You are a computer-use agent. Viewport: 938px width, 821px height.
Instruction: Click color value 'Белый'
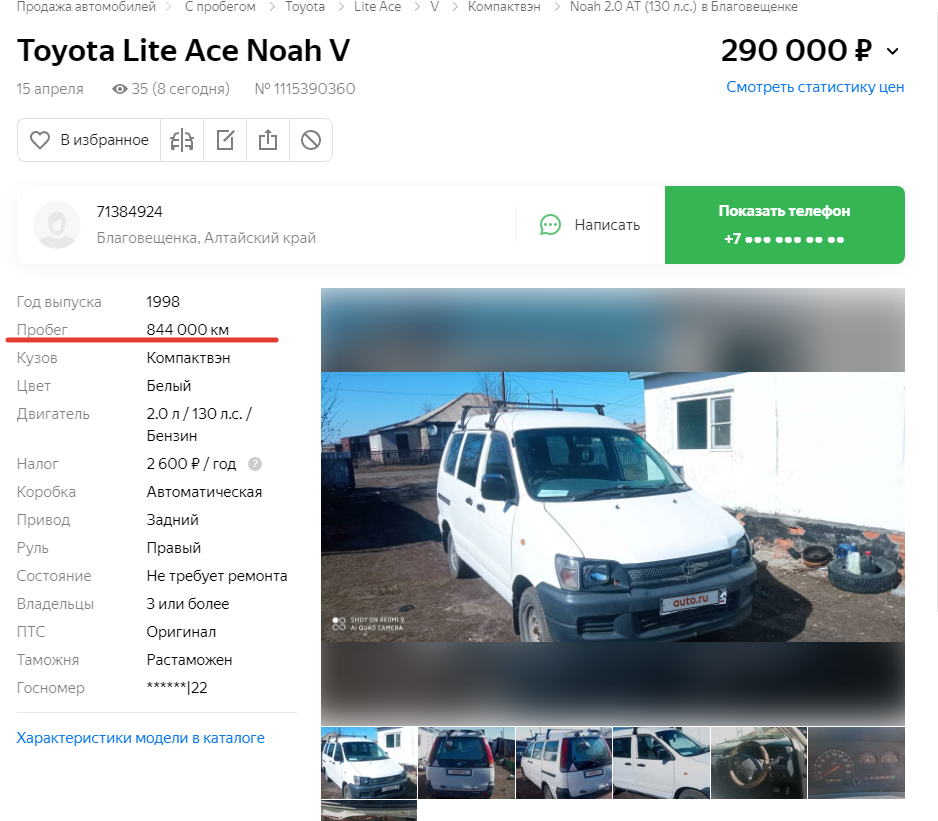169,386
